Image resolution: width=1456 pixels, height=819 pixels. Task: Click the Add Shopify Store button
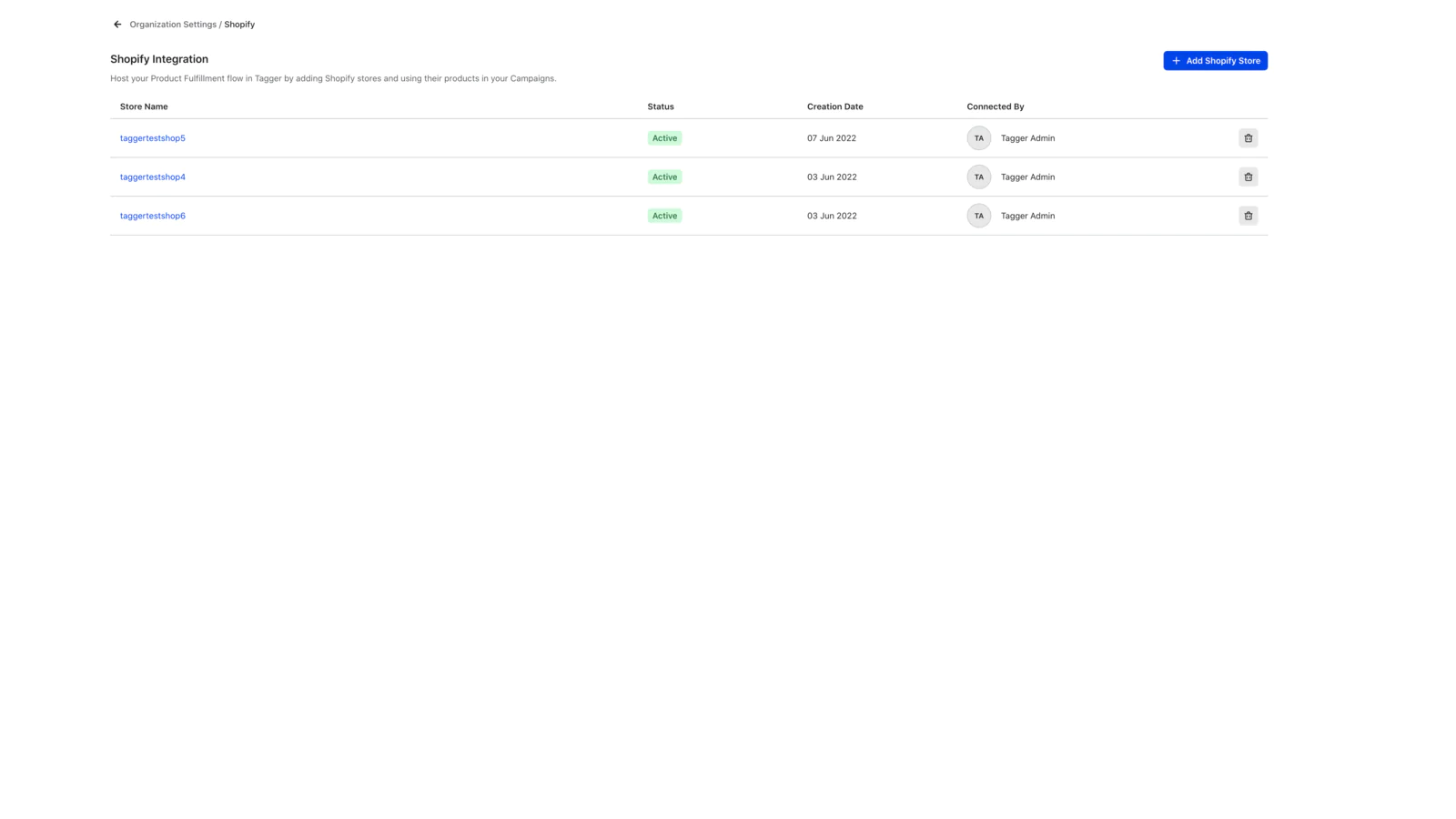coord(1215,61)
